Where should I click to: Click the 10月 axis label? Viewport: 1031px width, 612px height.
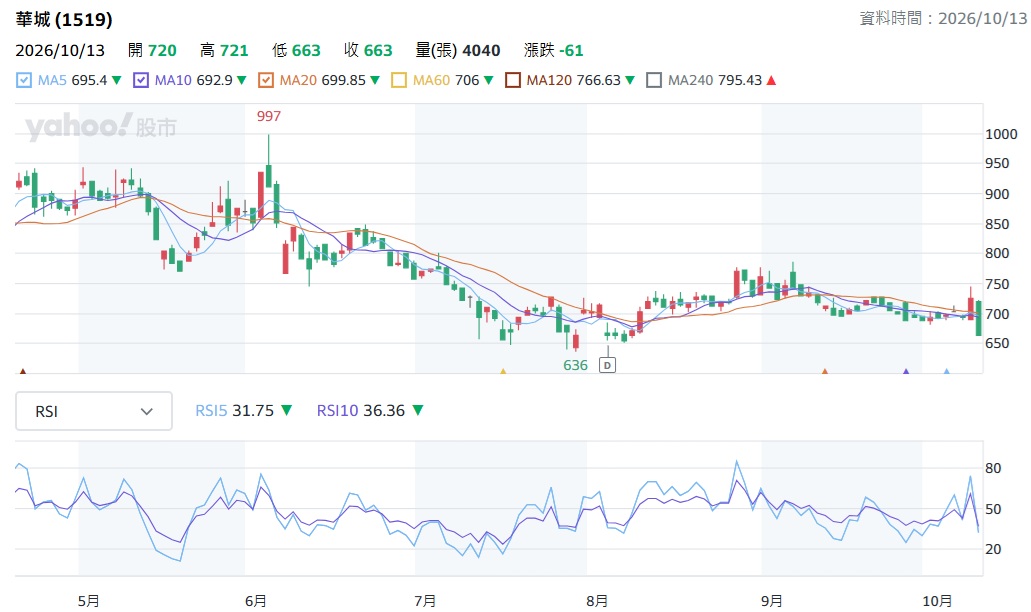pyautogui.click(x=938, y=601)
